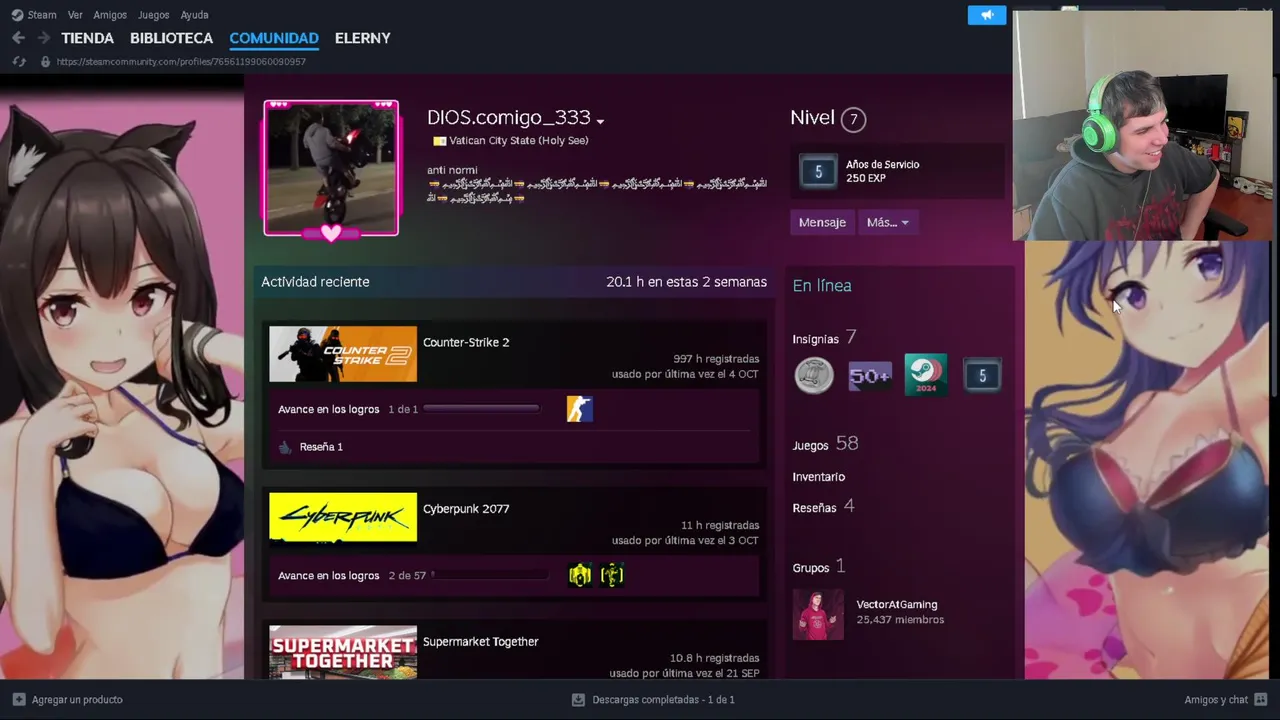1280x720 pixels.
Task: Click the 'Años de Servicio' text
Action: click(882, 165)
